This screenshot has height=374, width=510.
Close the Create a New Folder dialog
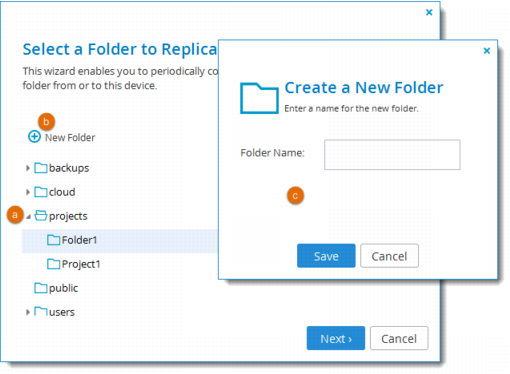(x=487, y=51)
